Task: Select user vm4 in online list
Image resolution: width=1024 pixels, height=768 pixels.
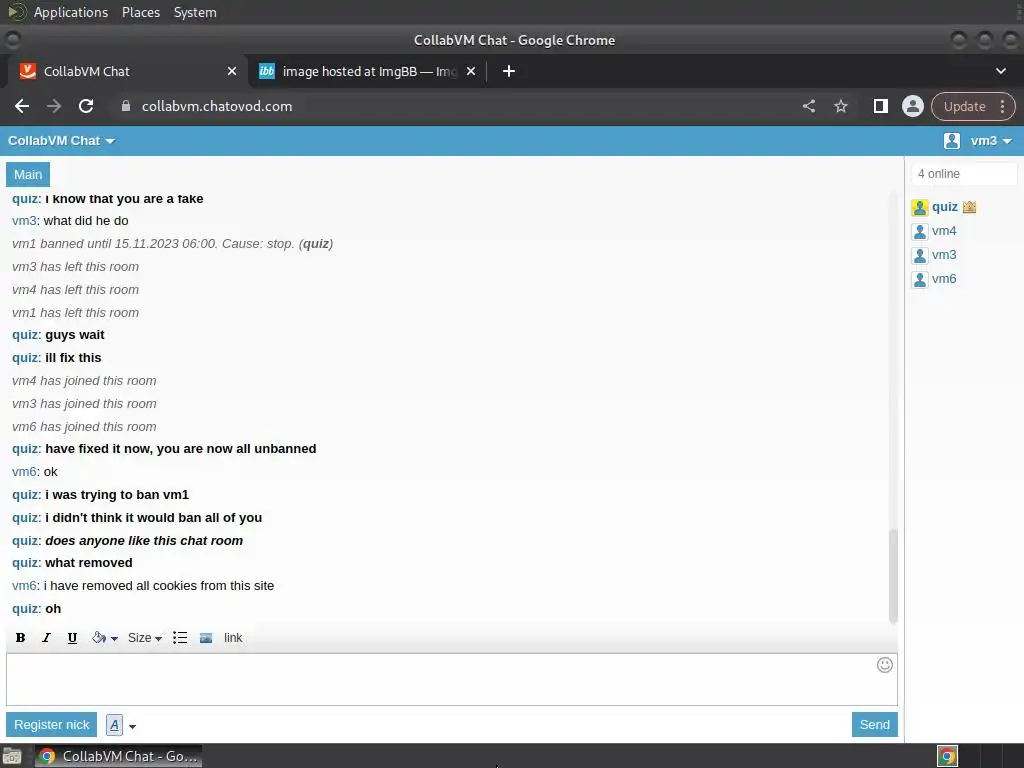Action: (944, 231)
